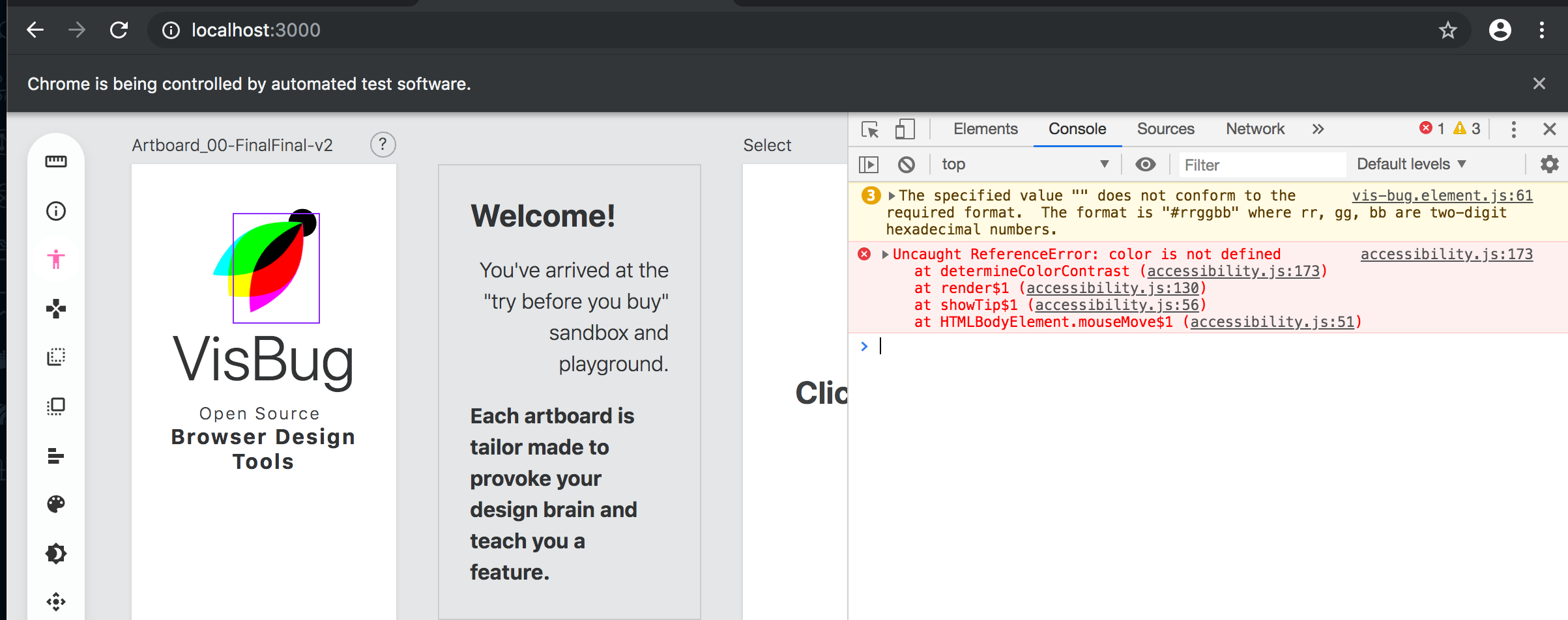1568x620 pixels.
Task: Toggle the live expression eye icon
Action: (1145, 165)
